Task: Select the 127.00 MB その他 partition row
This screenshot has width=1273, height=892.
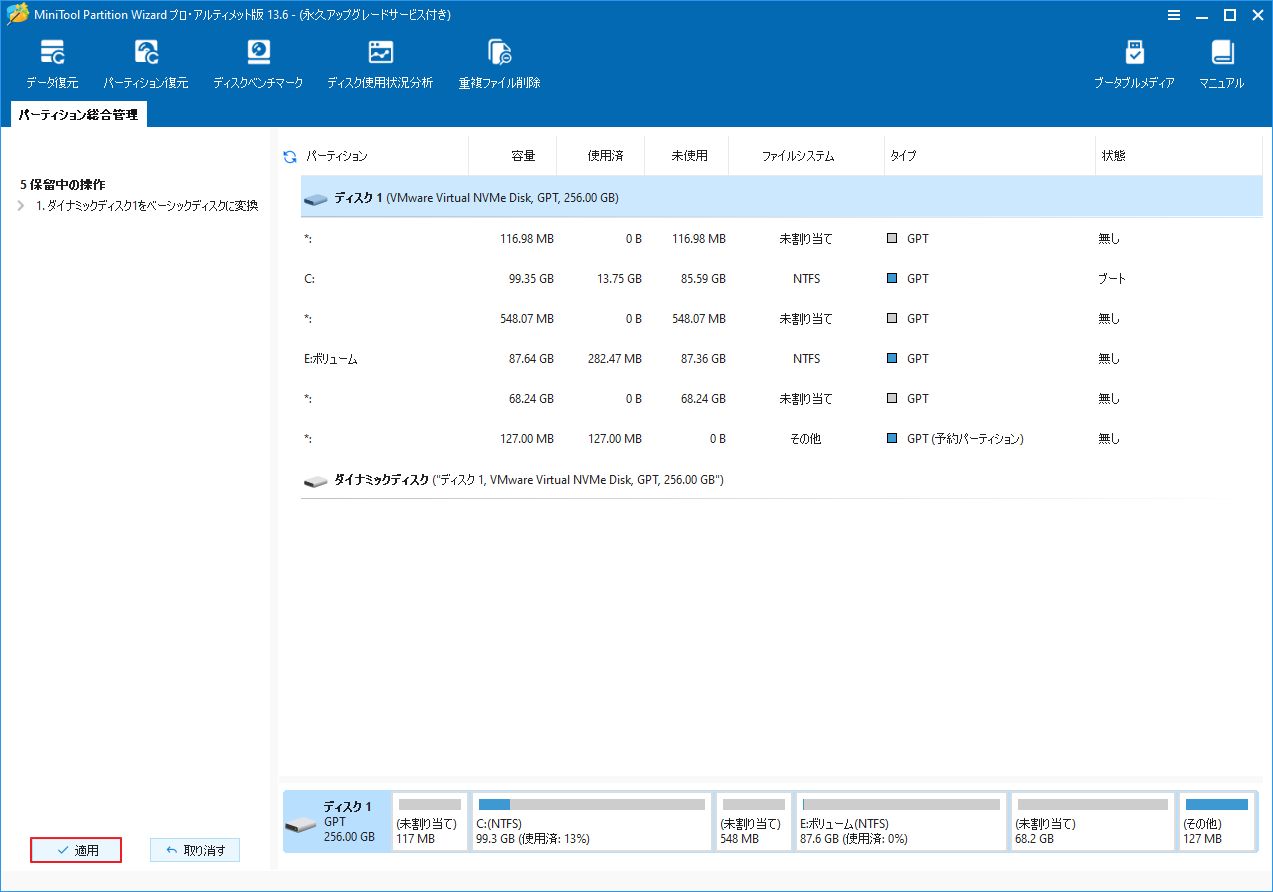Action: (x=781, y=439)
